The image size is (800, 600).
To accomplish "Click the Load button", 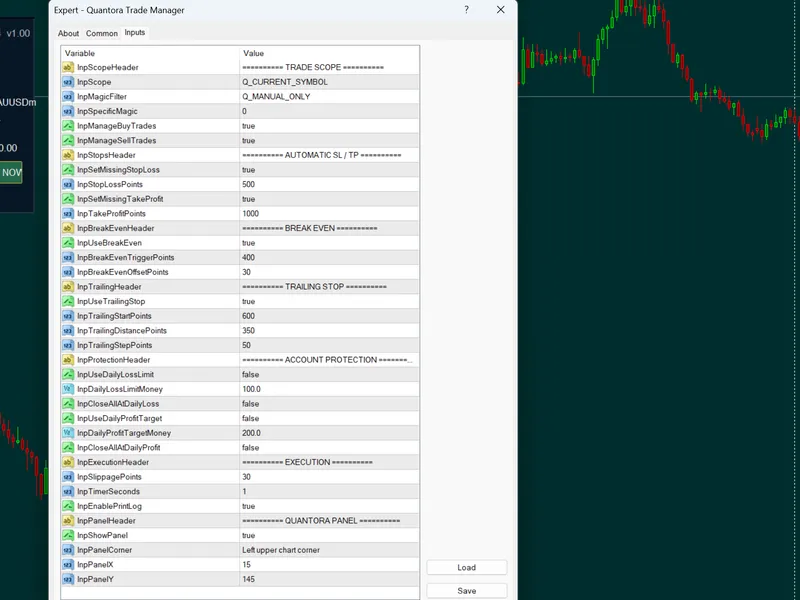I will [466, 567].
